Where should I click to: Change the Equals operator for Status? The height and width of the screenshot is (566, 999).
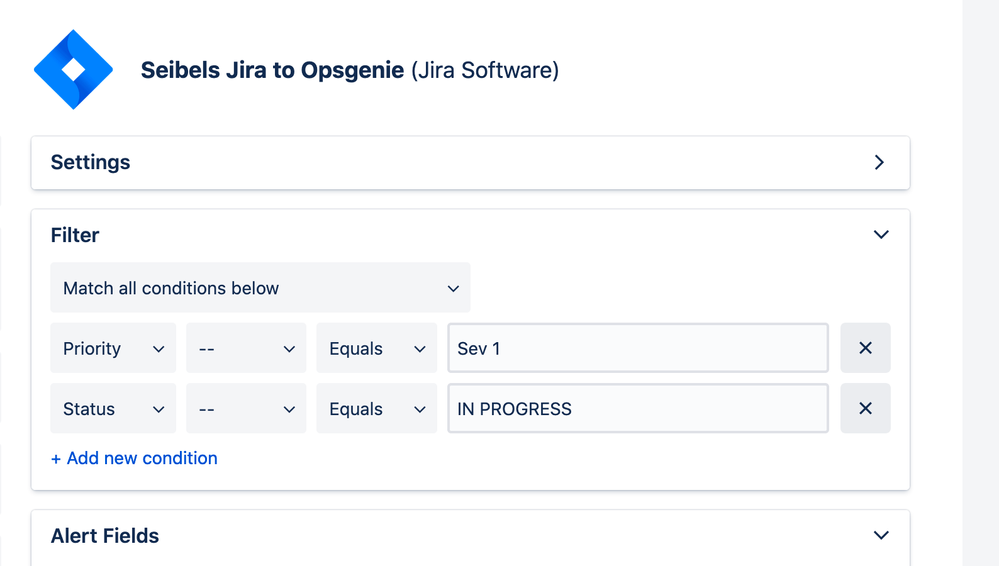(377, 409)
